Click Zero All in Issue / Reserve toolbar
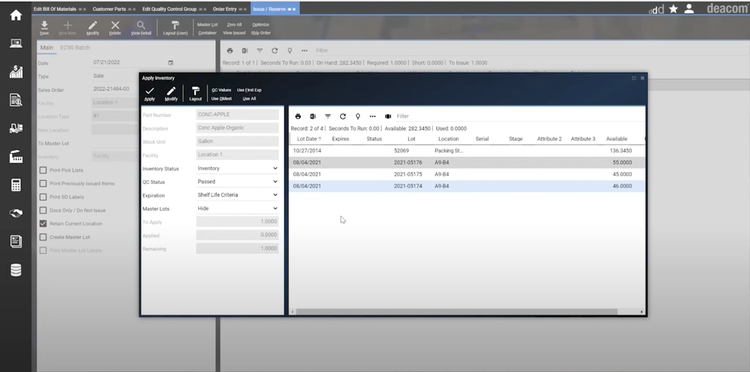The height and width of the screenshot is (372, 750). [234, 24]
